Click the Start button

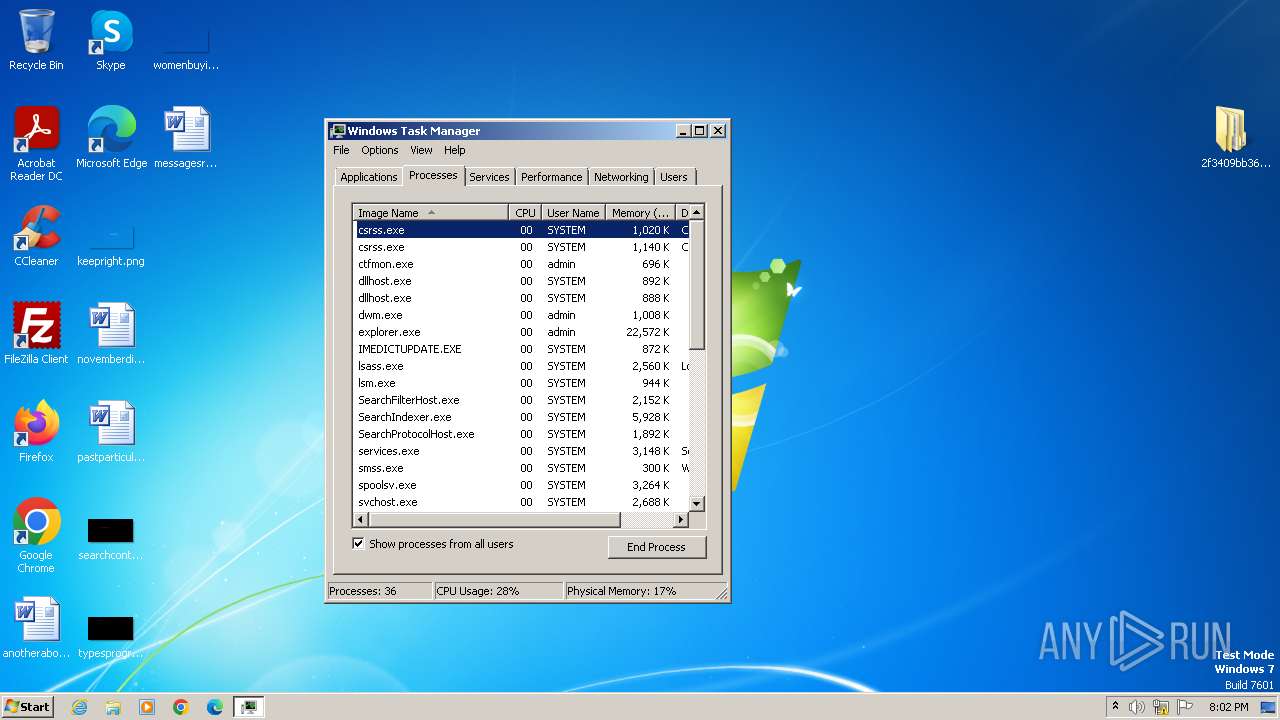[x=27, y=707]
